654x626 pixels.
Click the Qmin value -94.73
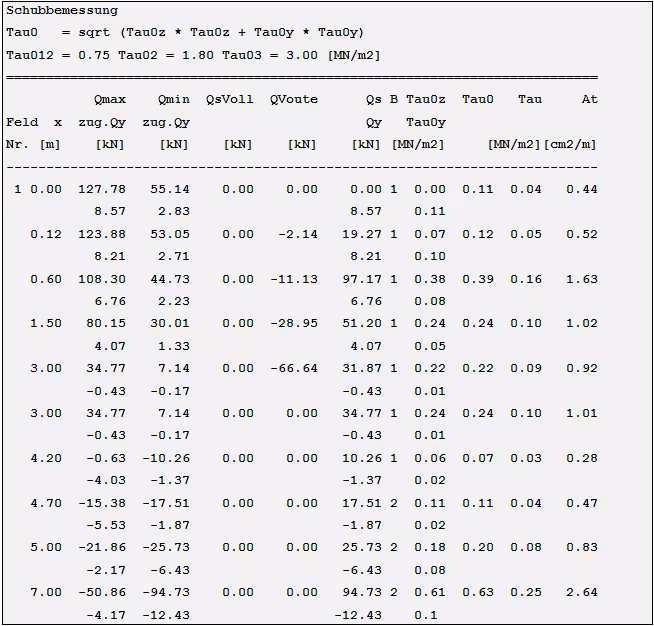pyautogui.click(x=170, y=593)
